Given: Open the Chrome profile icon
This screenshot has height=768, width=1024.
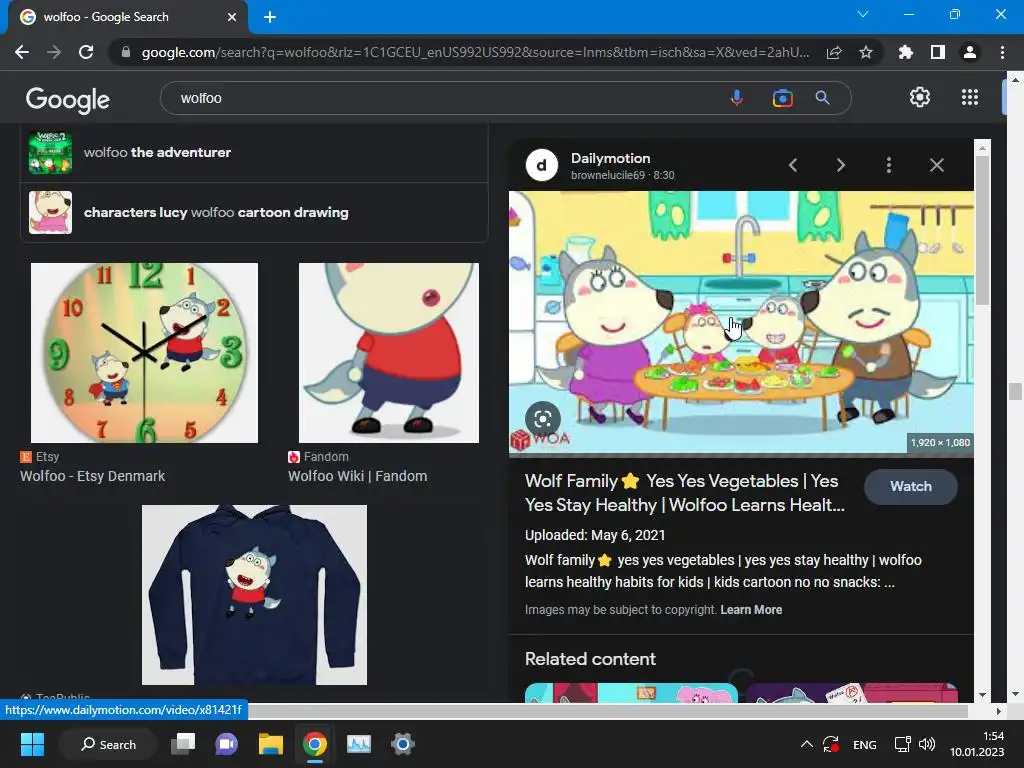Looking at the screenshot, I should 970,52.
